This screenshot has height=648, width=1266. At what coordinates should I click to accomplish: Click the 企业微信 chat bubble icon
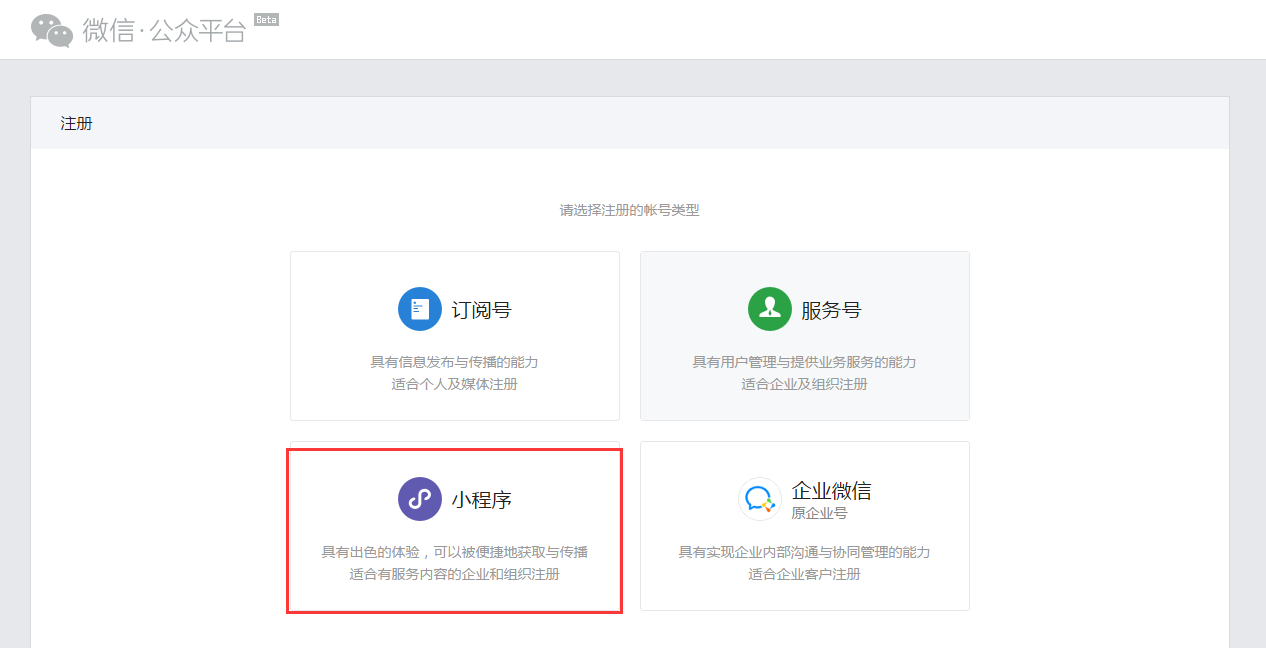(x=759, y=499)
